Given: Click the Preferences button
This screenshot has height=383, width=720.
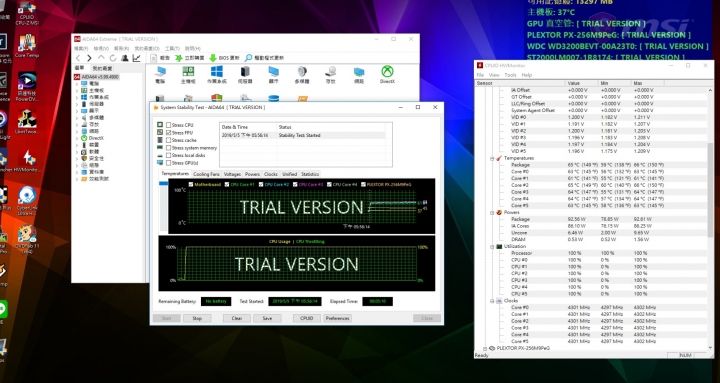Looking at the screenshot, I should pyautogui.click(x=338, y=318).
